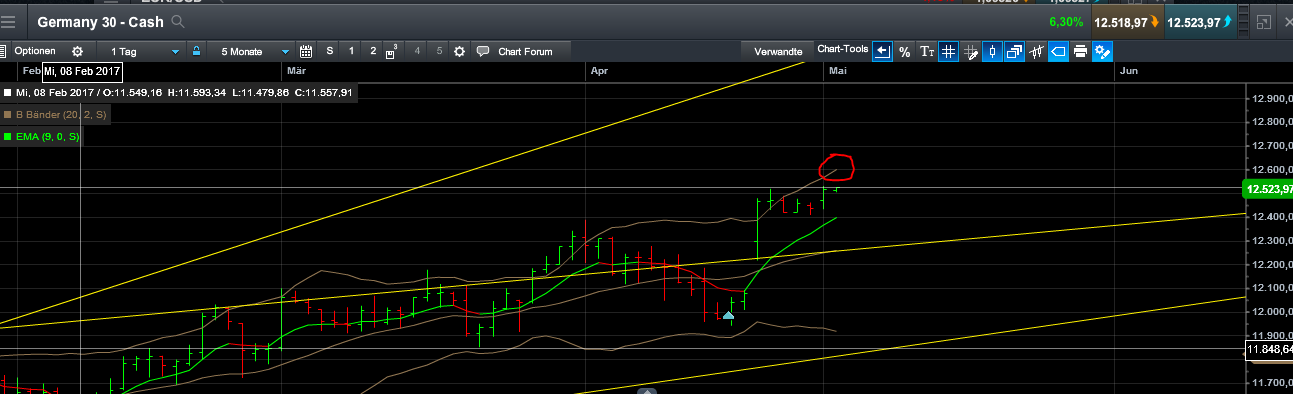The image size is (1293, 394).
Task: Click the 6,30% change value
Action: click(x=1066, y=21)
